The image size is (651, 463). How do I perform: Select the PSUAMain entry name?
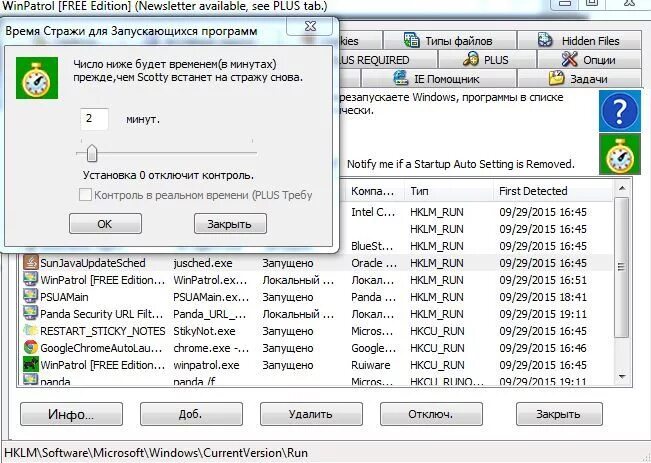64,297
